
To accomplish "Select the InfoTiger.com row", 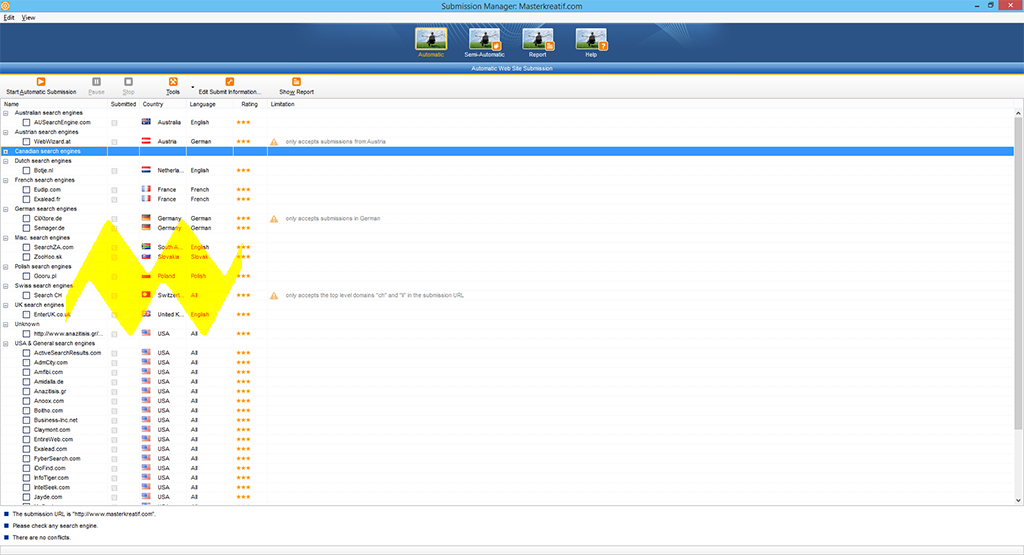I will pos(507,478).
